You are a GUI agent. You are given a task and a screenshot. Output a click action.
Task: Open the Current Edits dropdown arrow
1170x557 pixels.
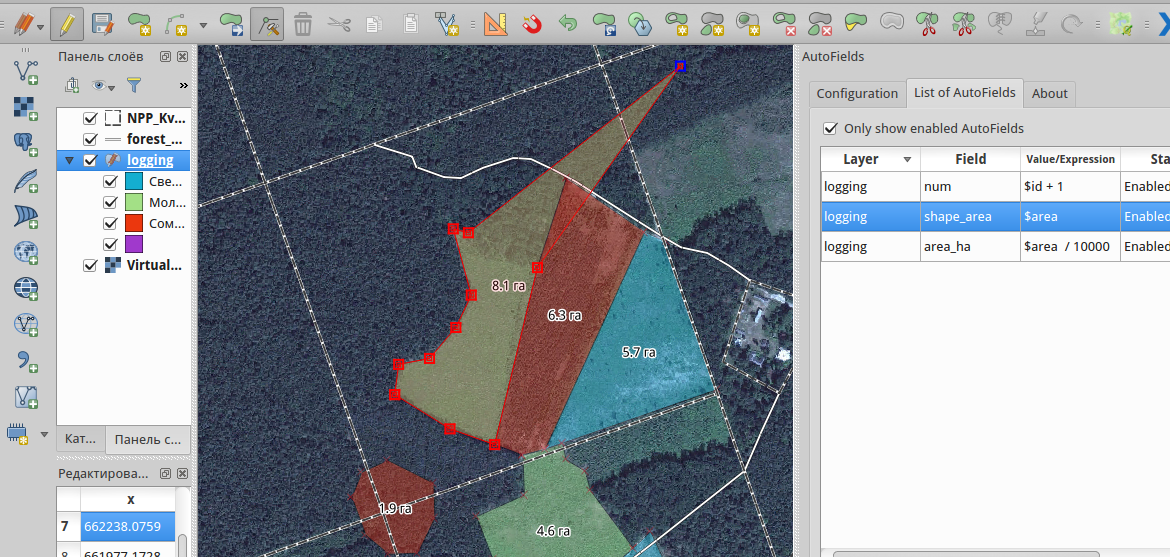(40, 26)
